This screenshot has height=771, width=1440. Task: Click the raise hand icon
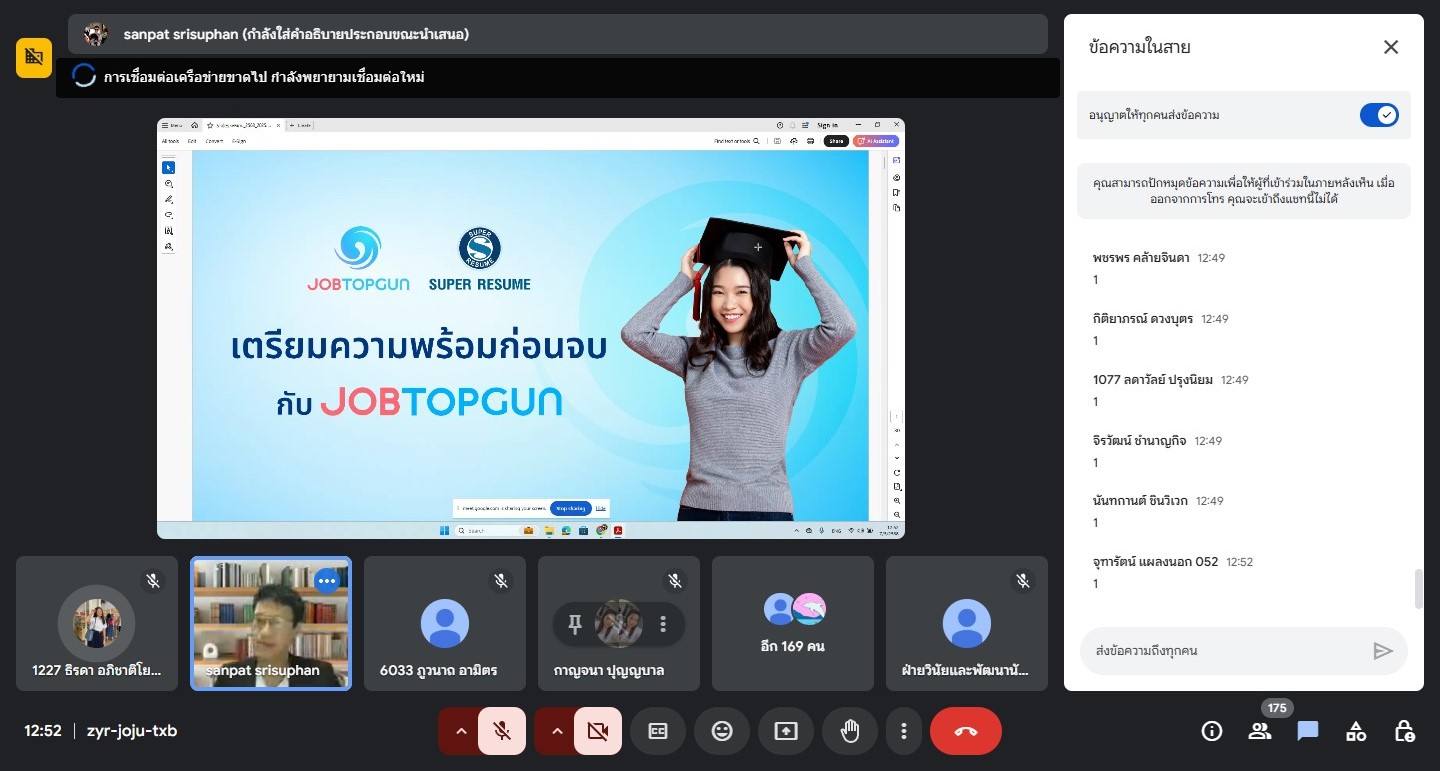pyautogui.click(x=850, y=731)
